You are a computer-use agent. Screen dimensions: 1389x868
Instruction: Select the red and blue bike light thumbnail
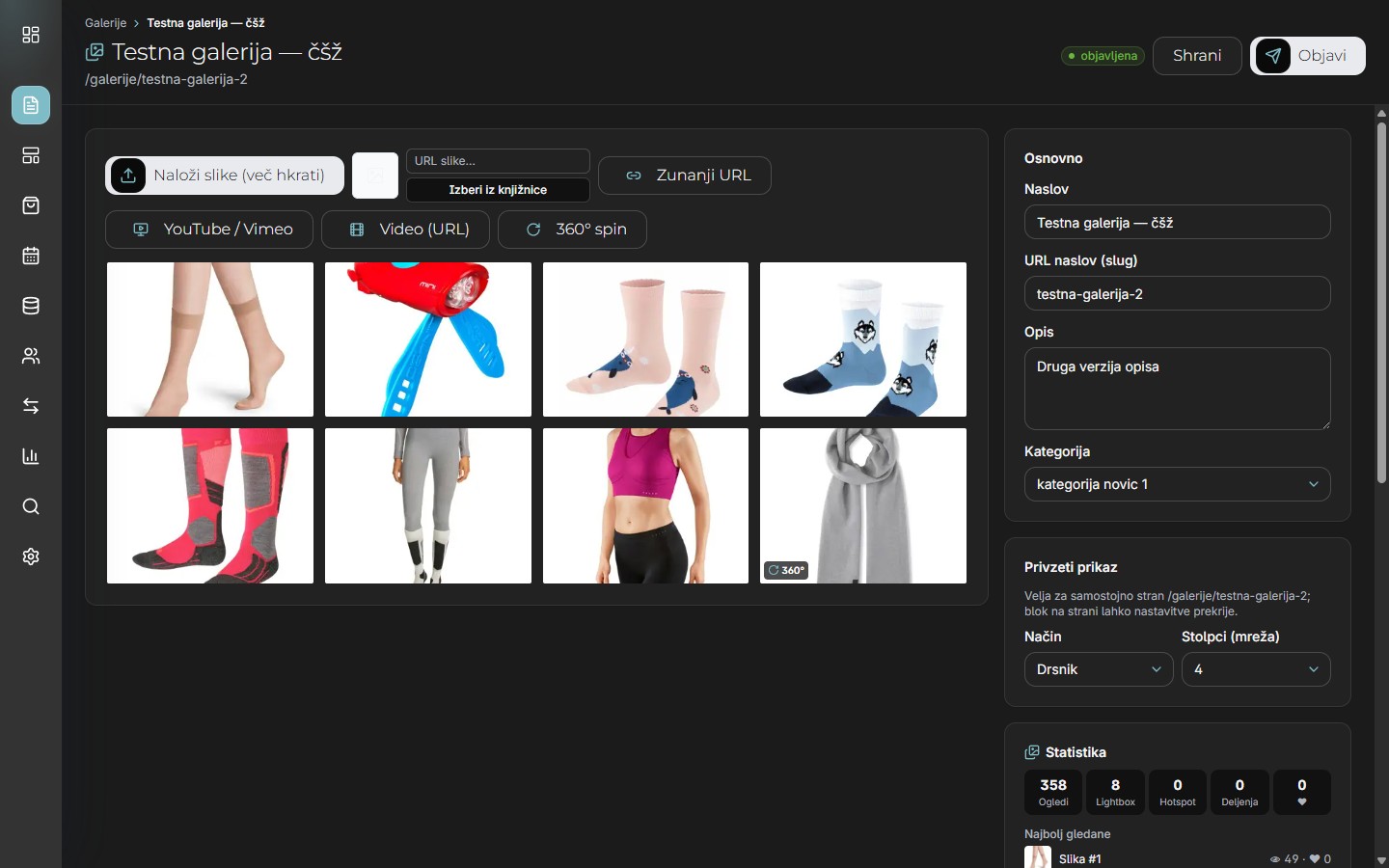tap(428, 339)
